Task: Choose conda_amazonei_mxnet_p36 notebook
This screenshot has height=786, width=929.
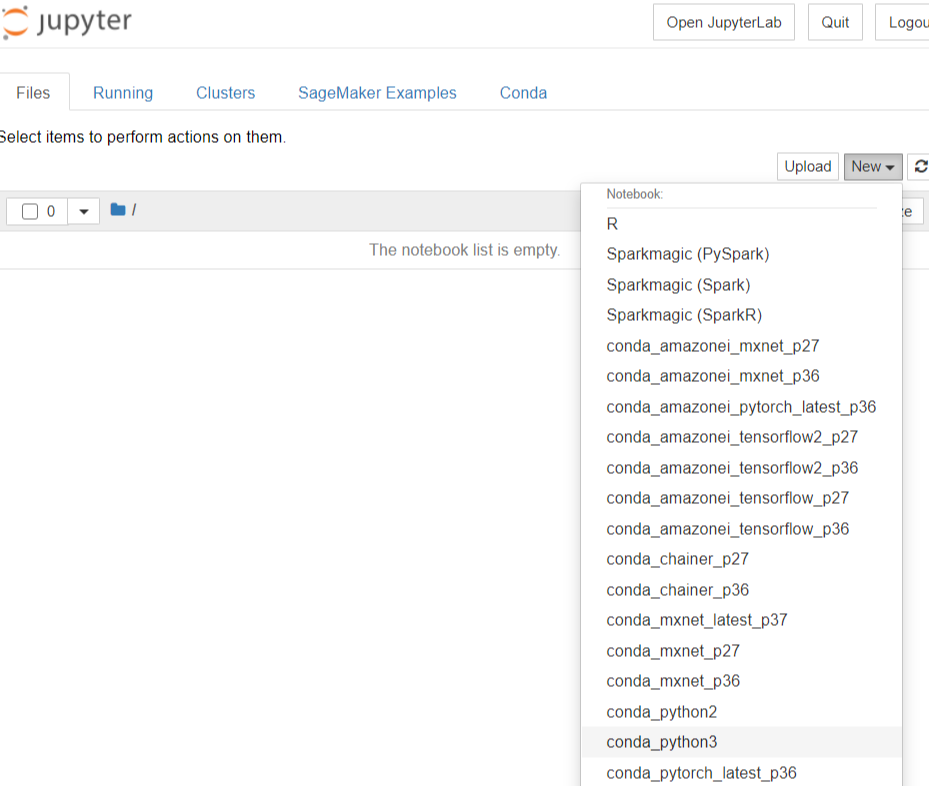Action: pos(741,376)
